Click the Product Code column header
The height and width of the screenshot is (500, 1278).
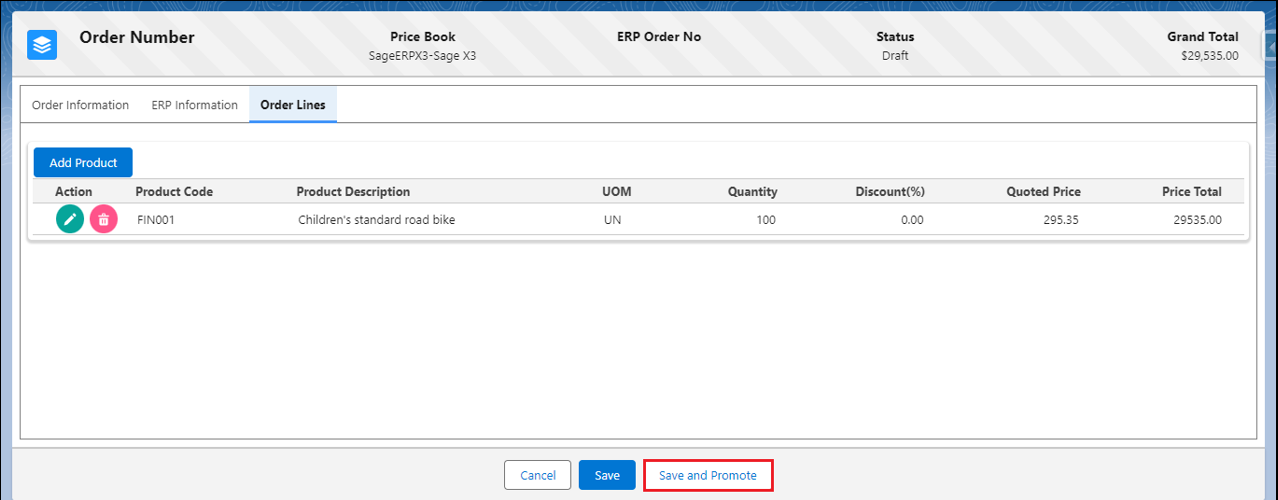coord(174,192)
